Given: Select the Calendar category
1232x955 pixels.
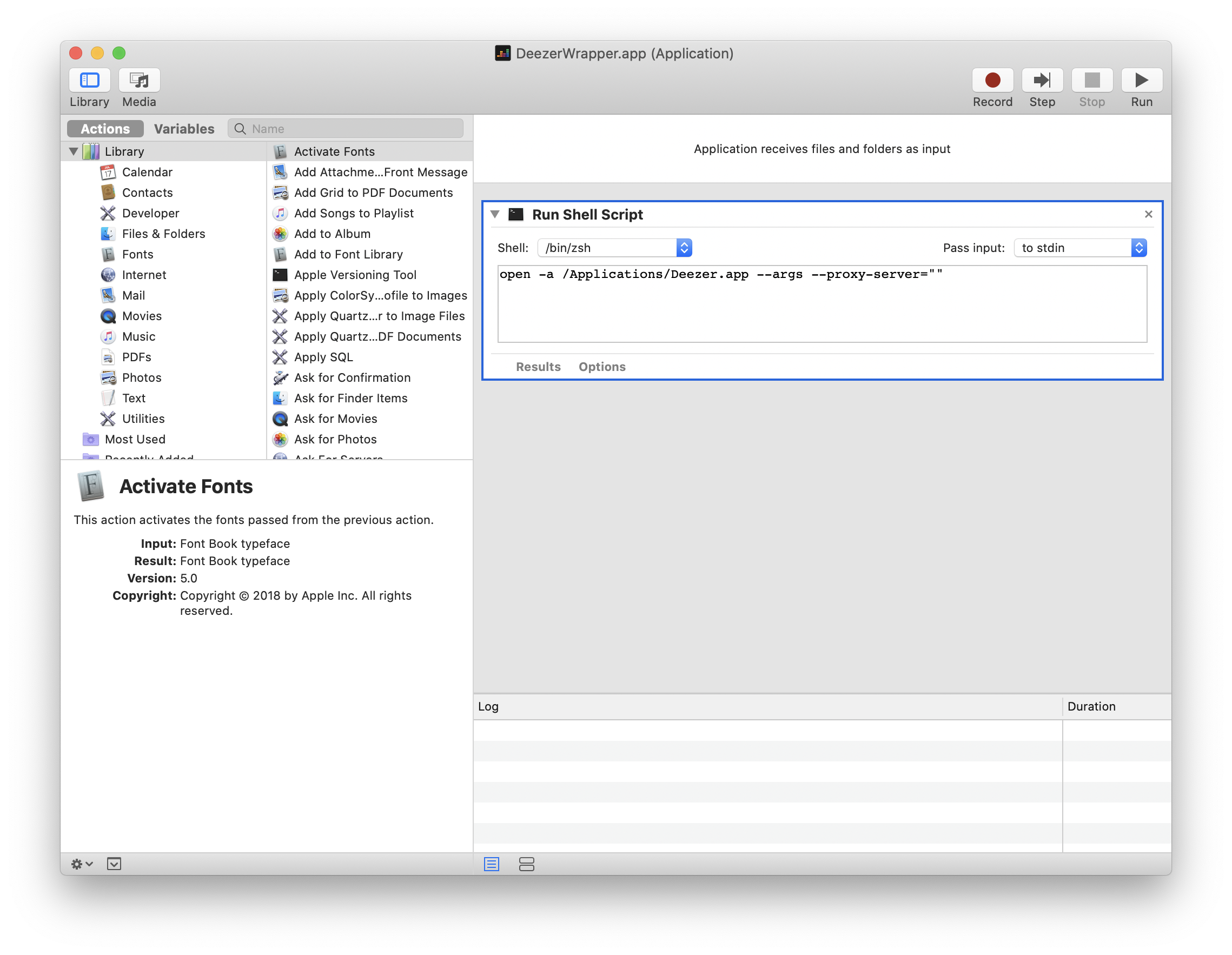Looking at the screenshot, I should [x=147, y=172].
